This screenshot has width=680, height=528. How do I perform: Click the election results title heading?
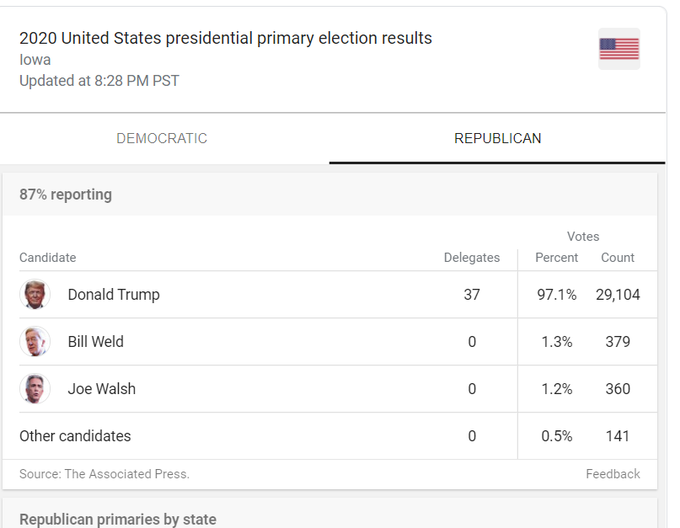[226, 38]
